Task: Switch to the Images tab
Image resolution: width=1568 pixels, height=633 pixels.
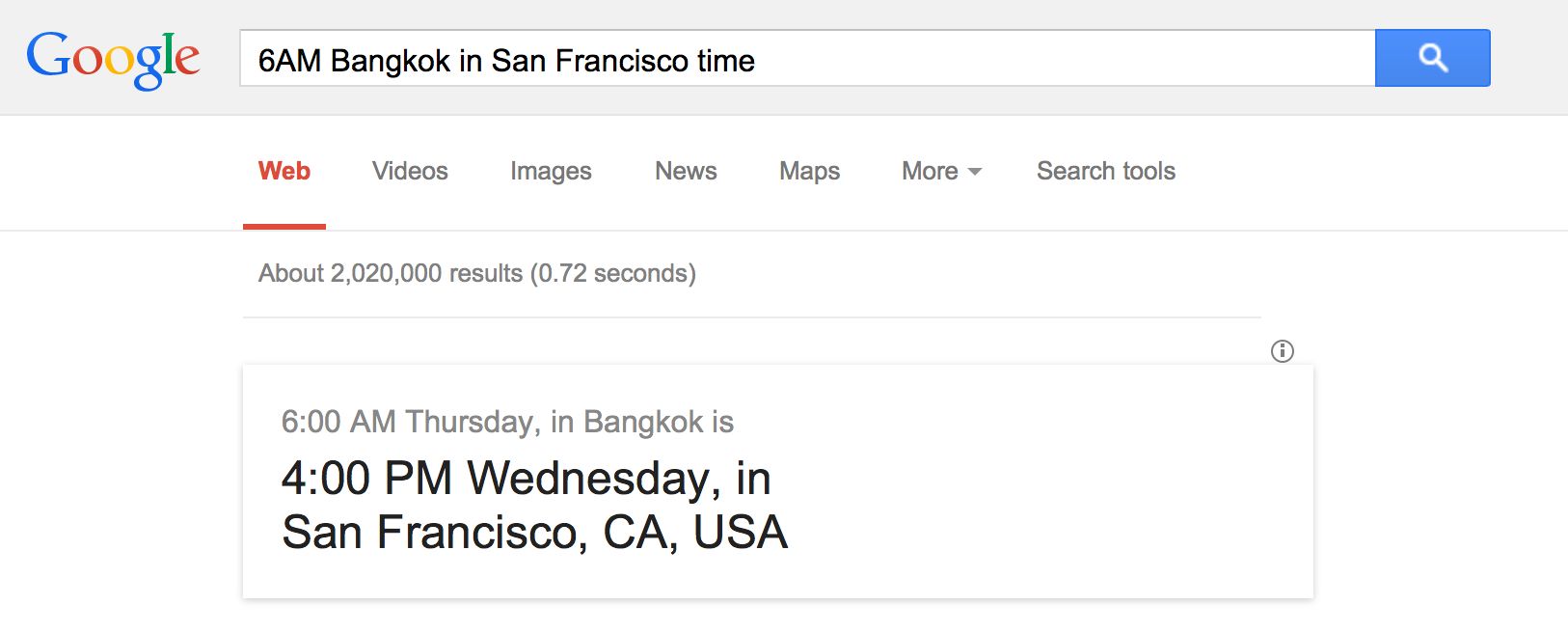Action: (551, 171)
